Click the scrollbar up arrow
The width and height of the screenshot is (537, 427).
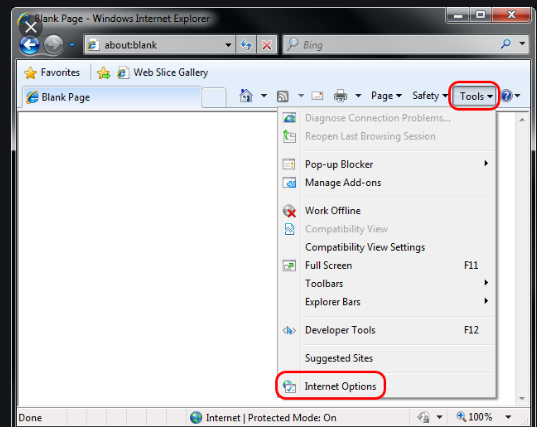pyautogui.click(x=522, y=120)
